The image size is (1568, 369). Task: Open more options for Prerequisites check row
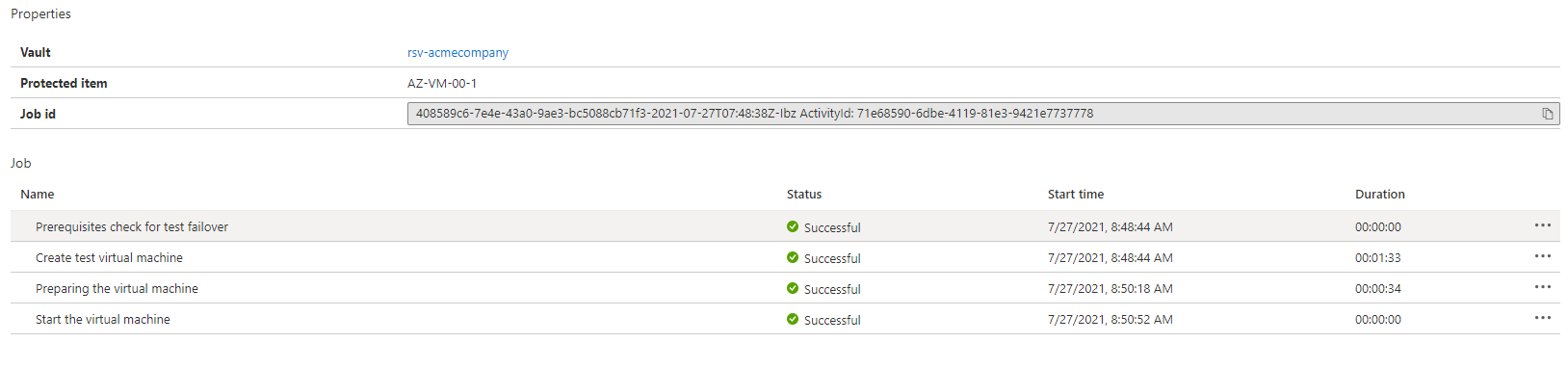[1543, 225]
